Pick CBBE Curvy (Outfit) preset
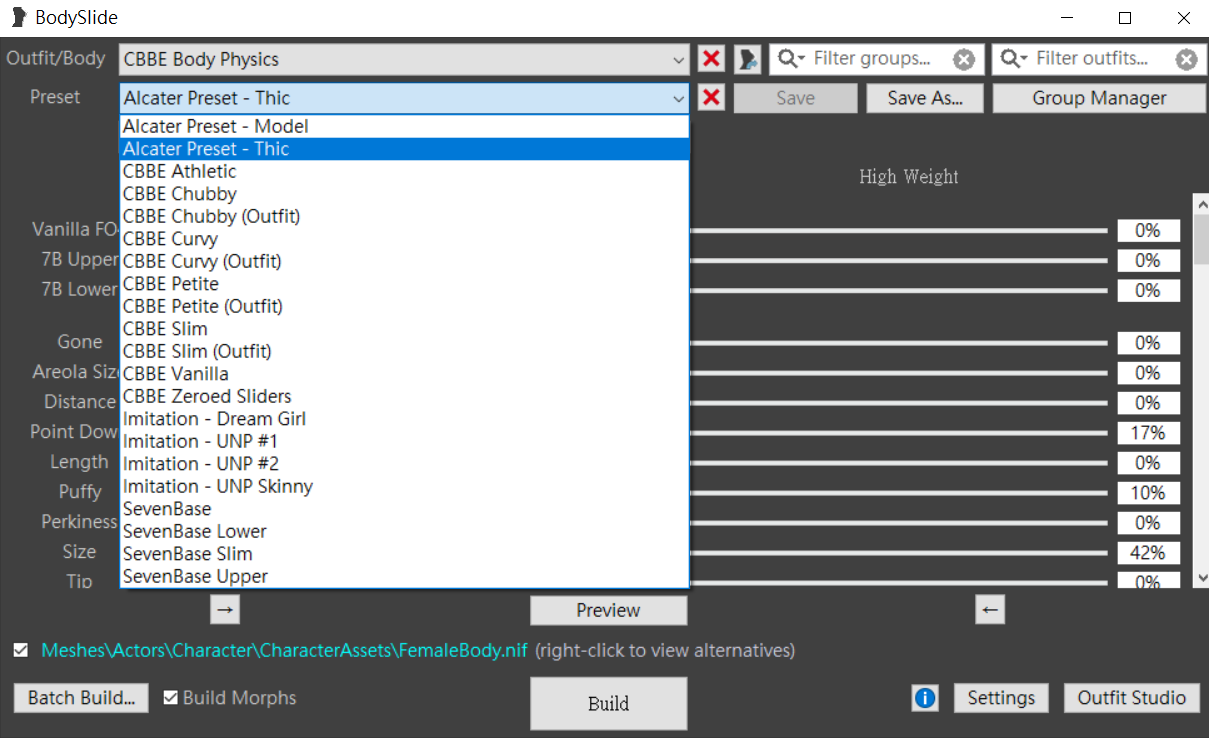 (x=405, y=261)
